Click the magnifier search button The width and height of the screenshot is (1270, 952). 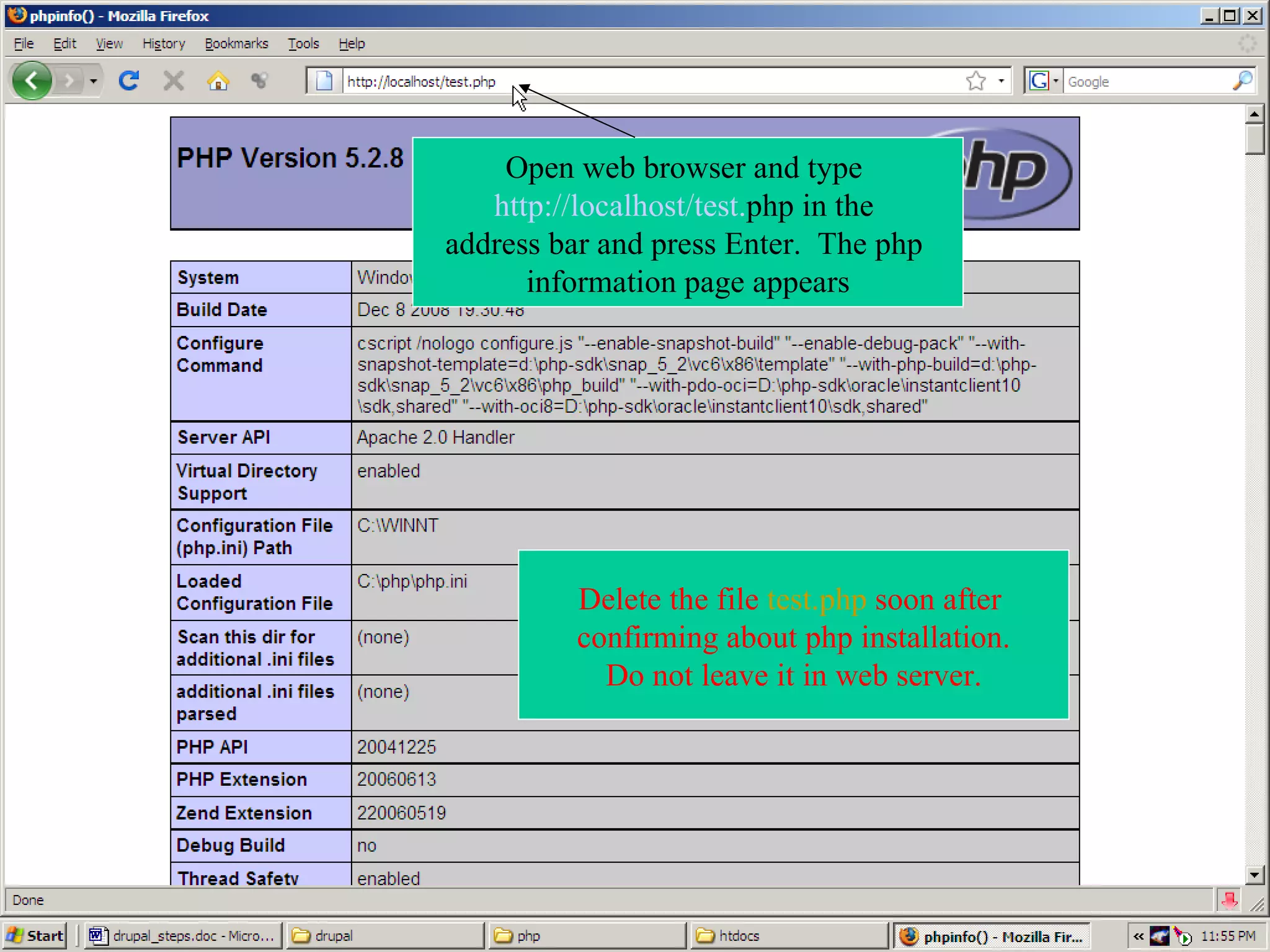coord(1243,81)
